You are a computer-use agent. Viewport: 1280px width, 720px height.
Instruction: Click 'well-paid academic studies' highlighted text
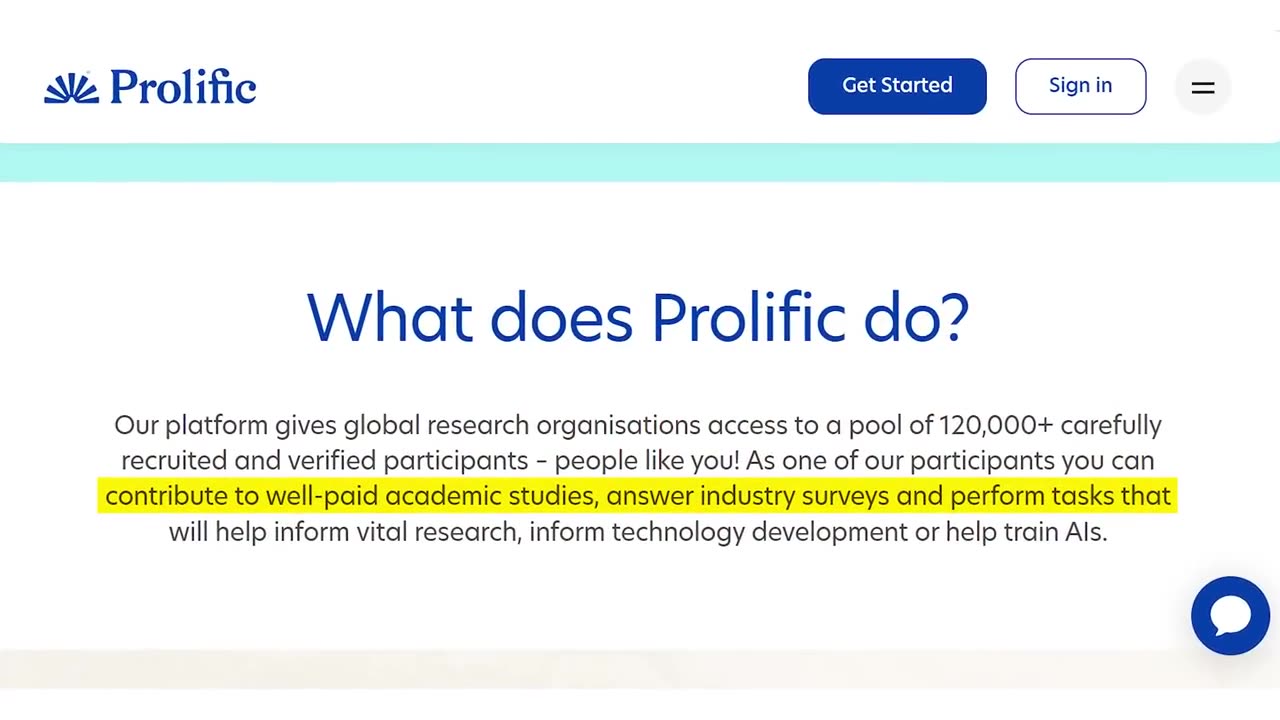click(430, 496)
